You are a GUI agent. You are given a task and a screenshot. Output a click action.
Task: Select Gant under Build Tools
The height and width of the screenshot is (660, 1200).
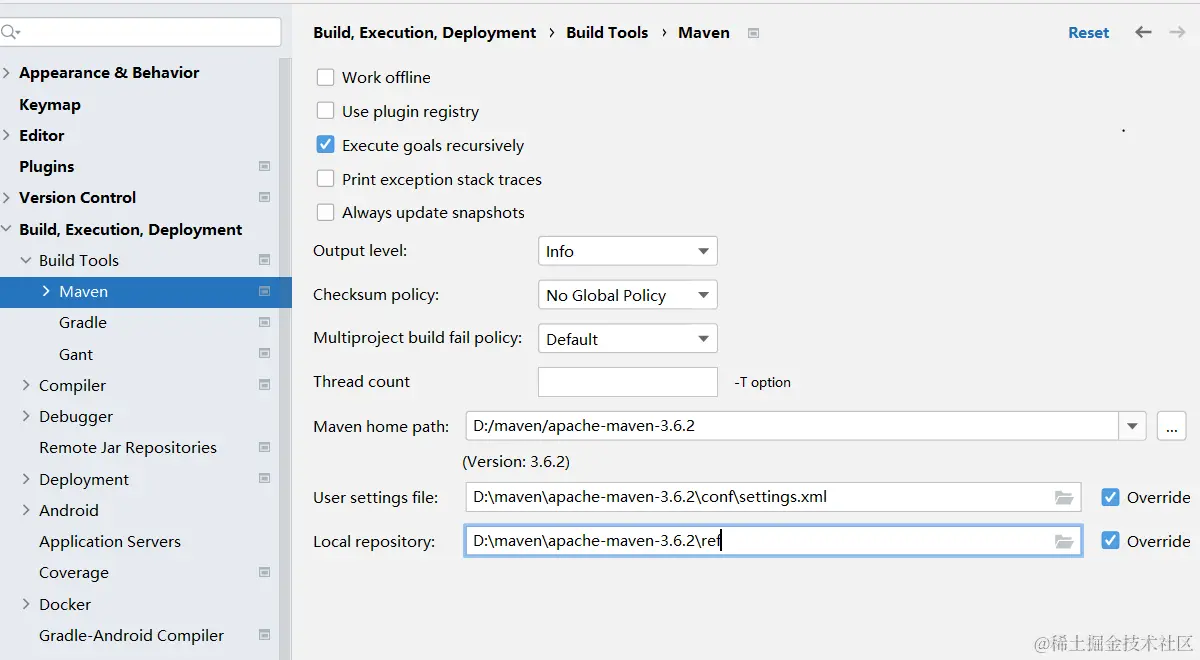(x=76, y=354)
